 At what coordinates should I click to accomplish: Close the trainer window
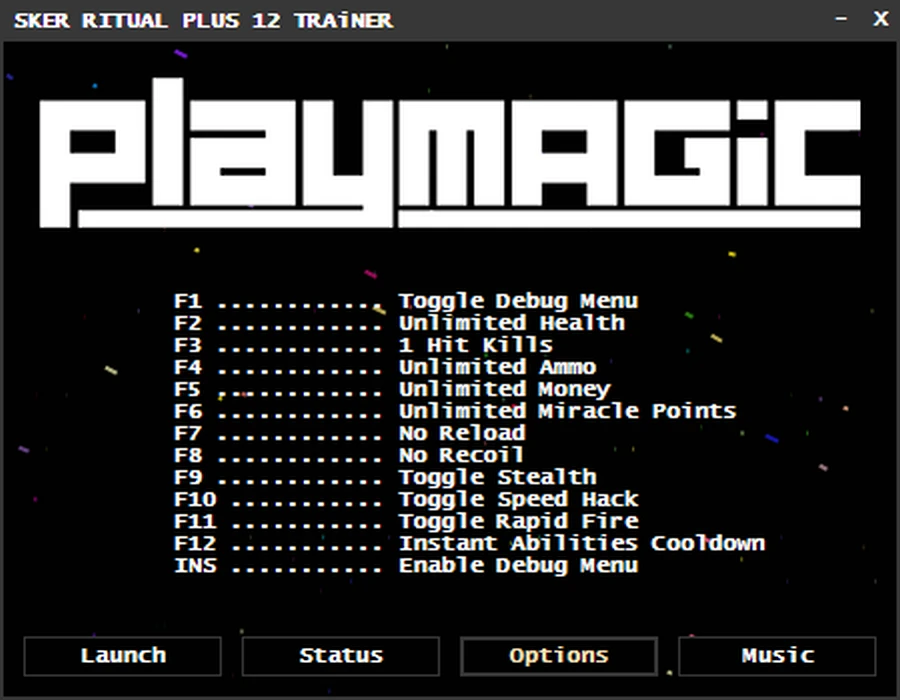[x=880, y=19]
